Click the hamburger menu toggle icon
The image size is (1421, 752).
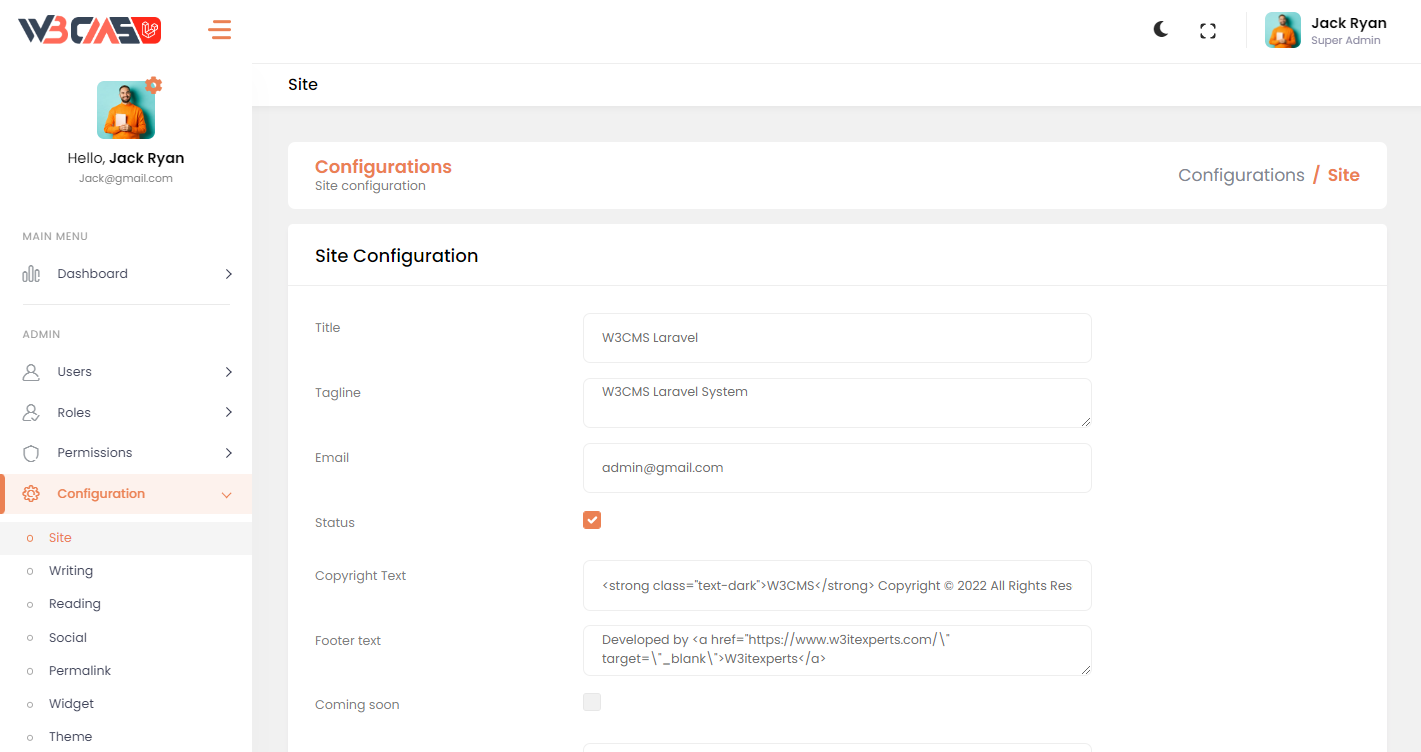tap(219, 30)
